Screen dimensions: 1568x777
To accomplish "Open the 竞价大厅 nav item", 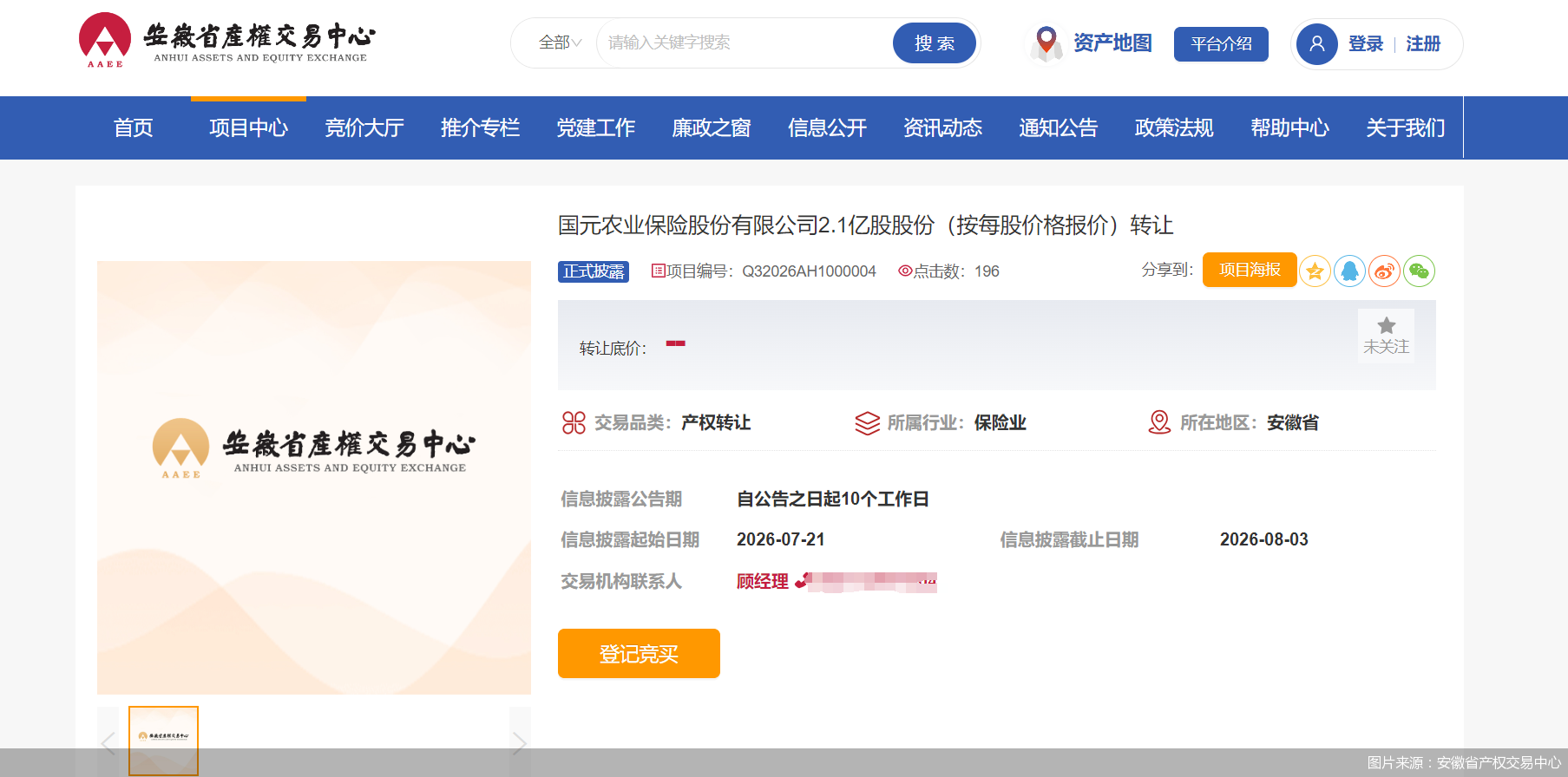I will (x=364, y=127).
